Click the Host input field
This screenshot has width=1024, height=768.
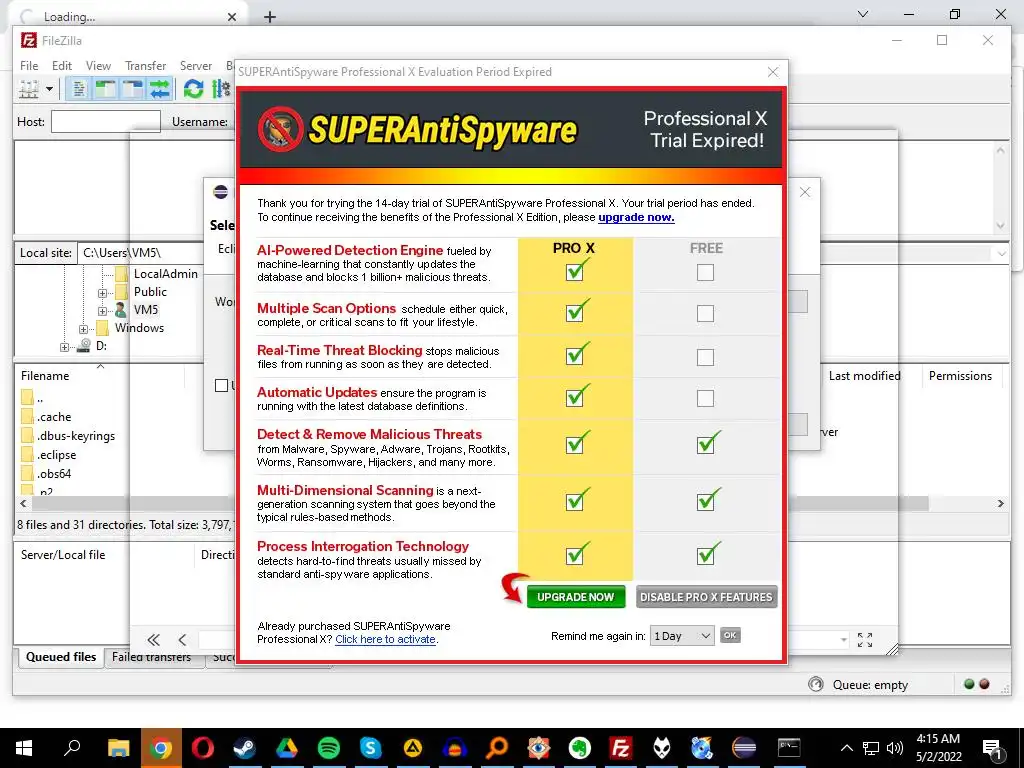[x=106, y=121]
